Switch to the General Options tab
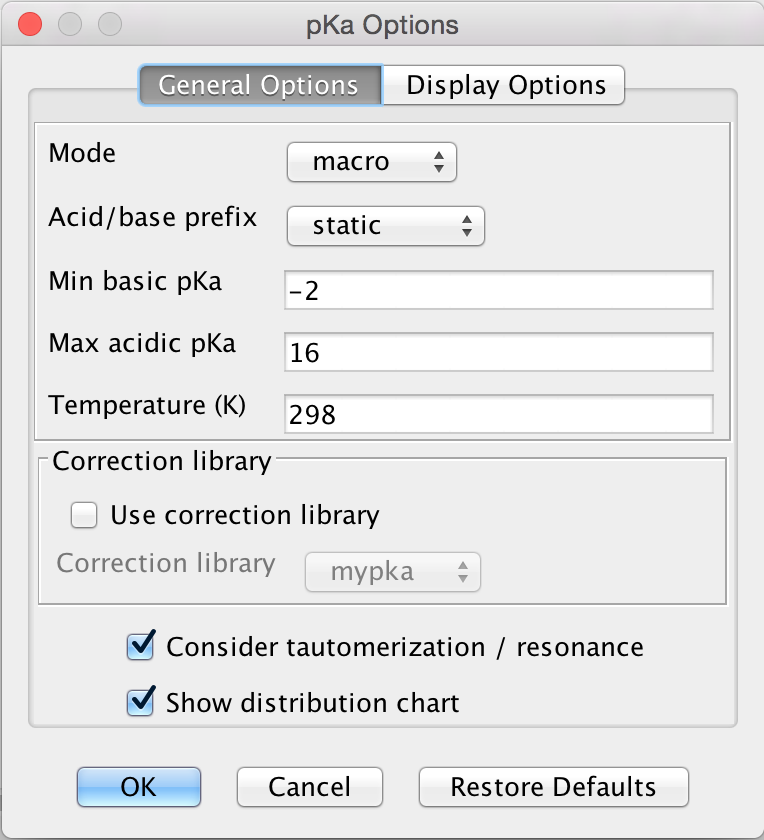Image resolution: width=764 pixels, height=840 pixels. 259,85
